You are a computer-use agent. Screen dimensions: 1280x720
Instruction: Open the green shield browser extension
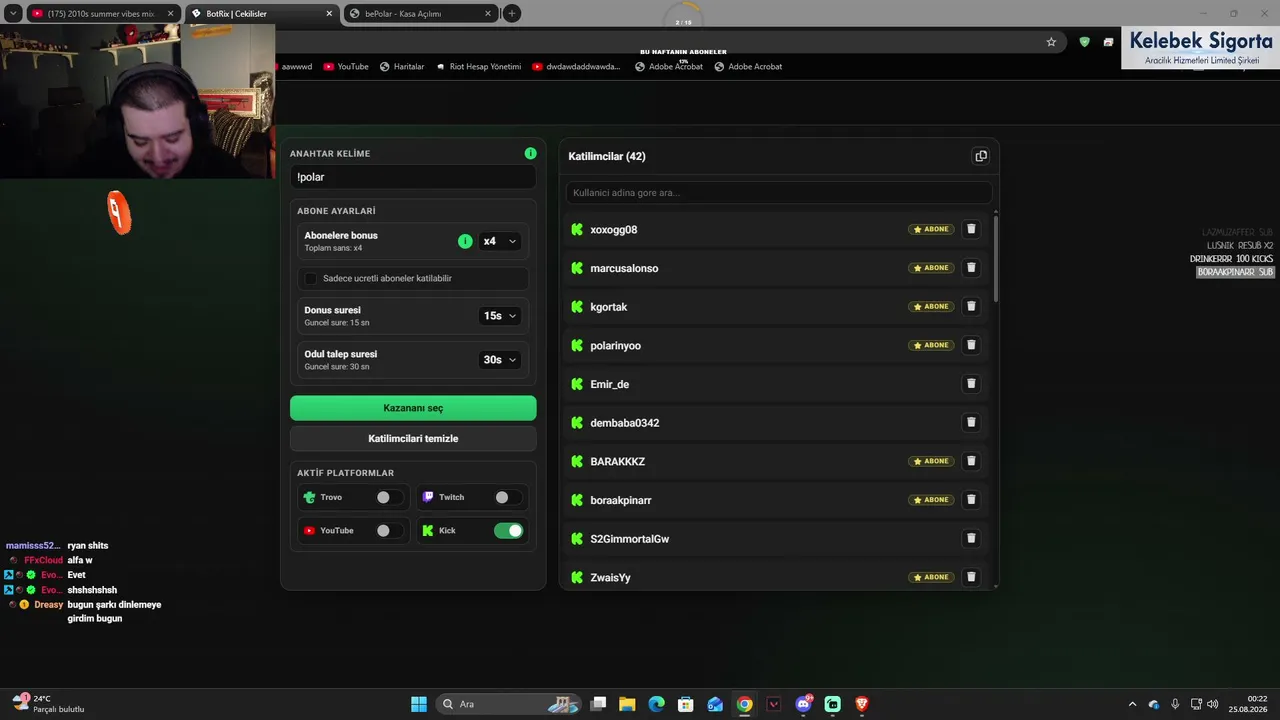click(x=1084, y=42)
